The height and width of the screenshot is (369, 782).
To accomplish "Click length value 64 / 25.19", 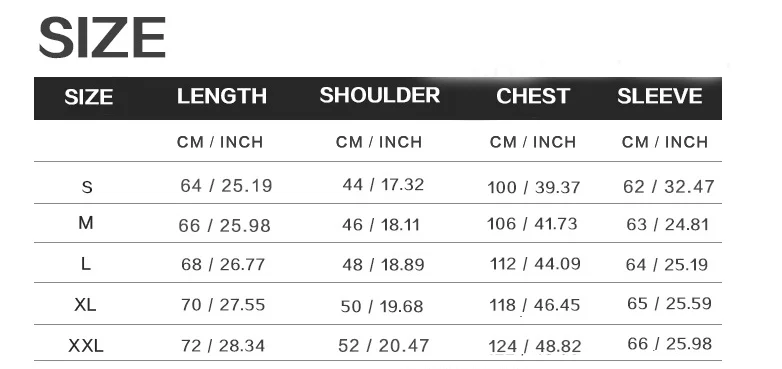I will (226, 185).
